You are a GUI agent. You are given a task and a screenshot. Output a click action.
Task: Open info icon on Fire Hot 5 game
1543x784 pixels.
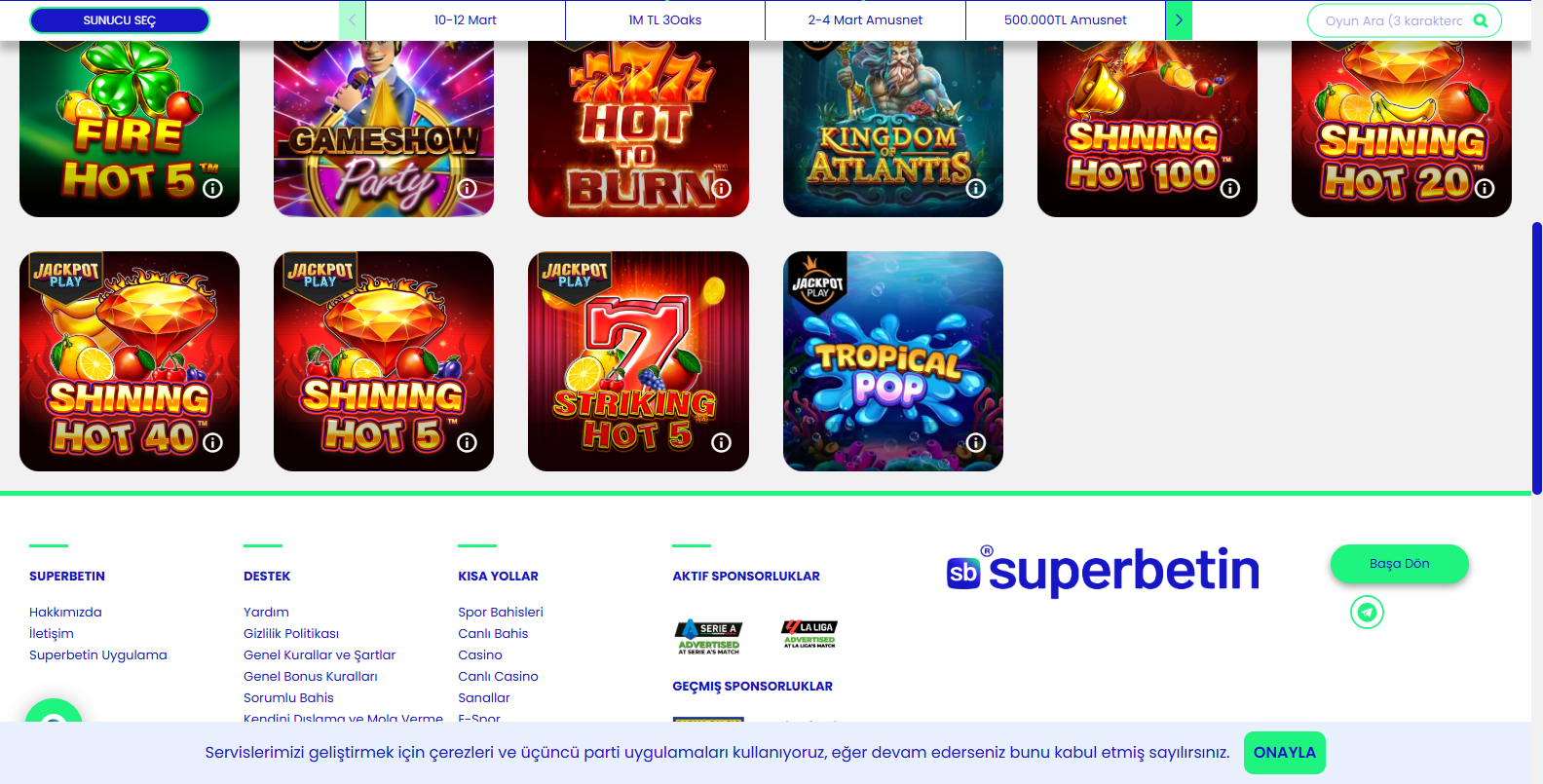[212, 189]
